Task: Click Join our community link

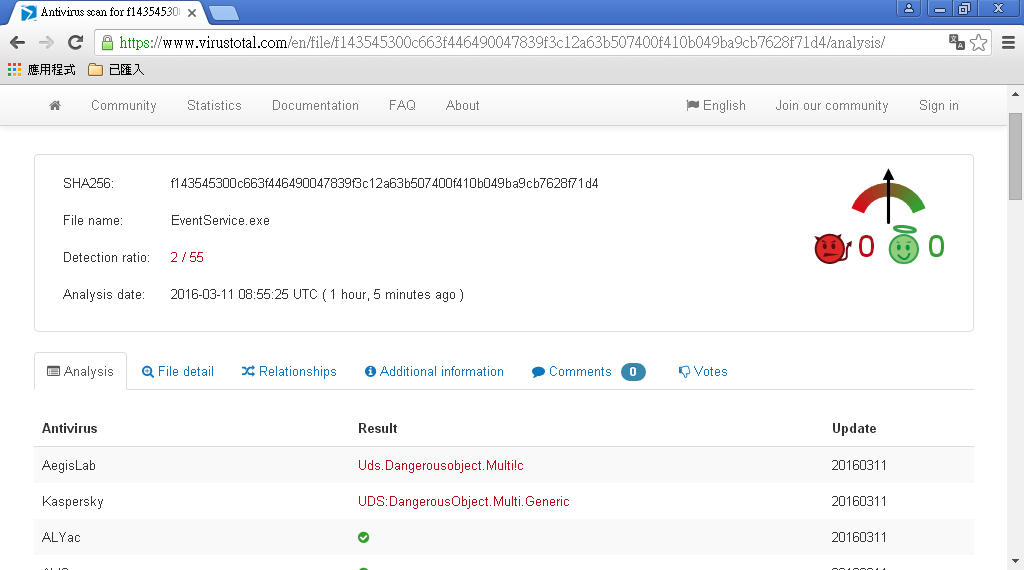Action: [832, 105]
